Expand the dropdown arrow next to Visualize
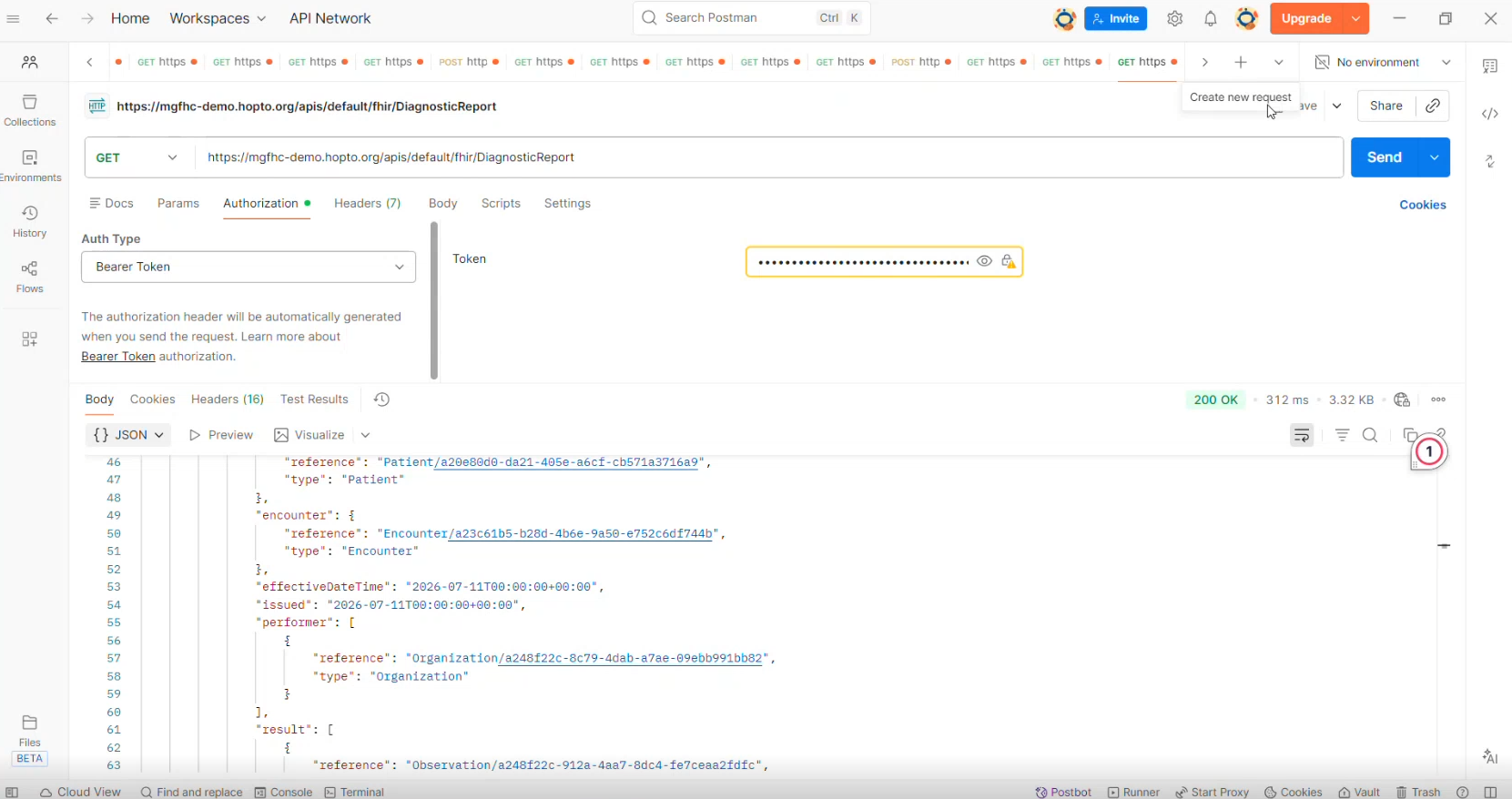Viewport: 1512px width, 799px height. (x=365, y=435)
